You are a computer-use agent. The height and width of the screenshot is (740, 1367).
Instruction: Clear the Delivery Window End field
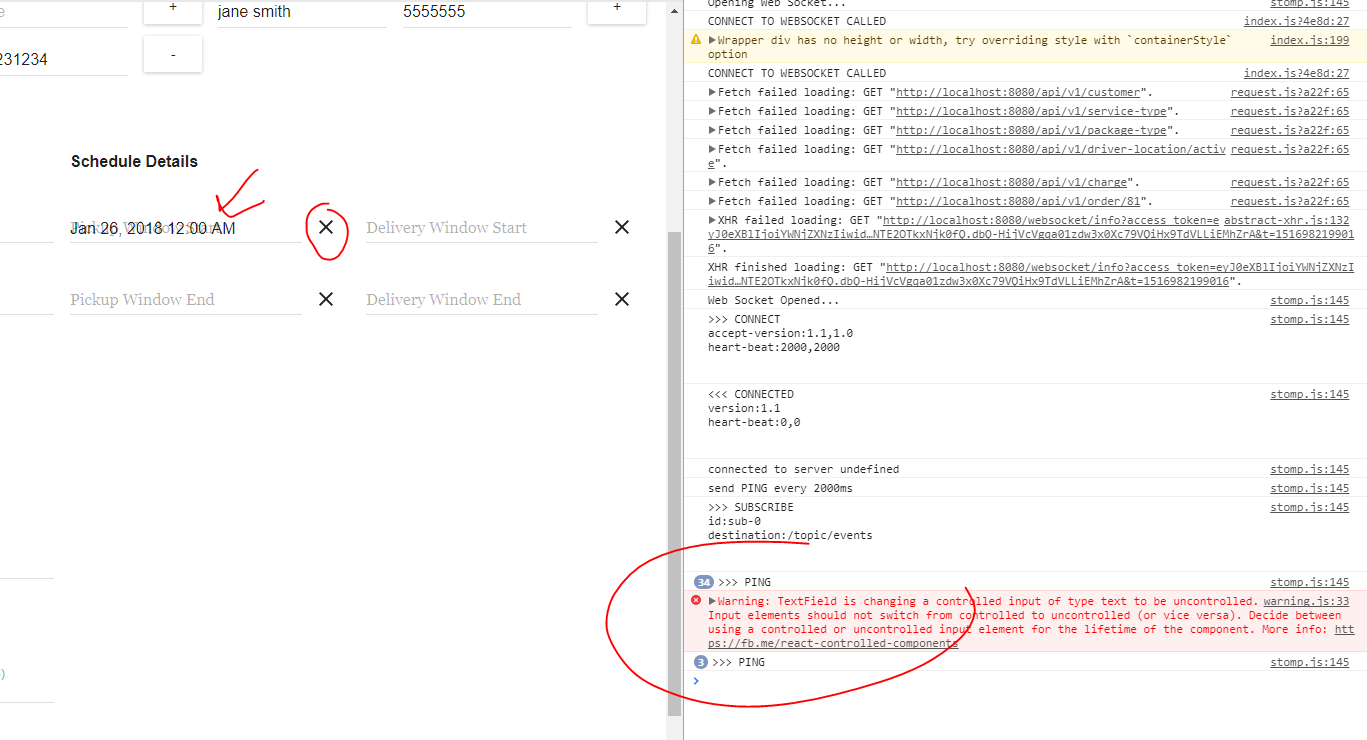tap(622, 299)
